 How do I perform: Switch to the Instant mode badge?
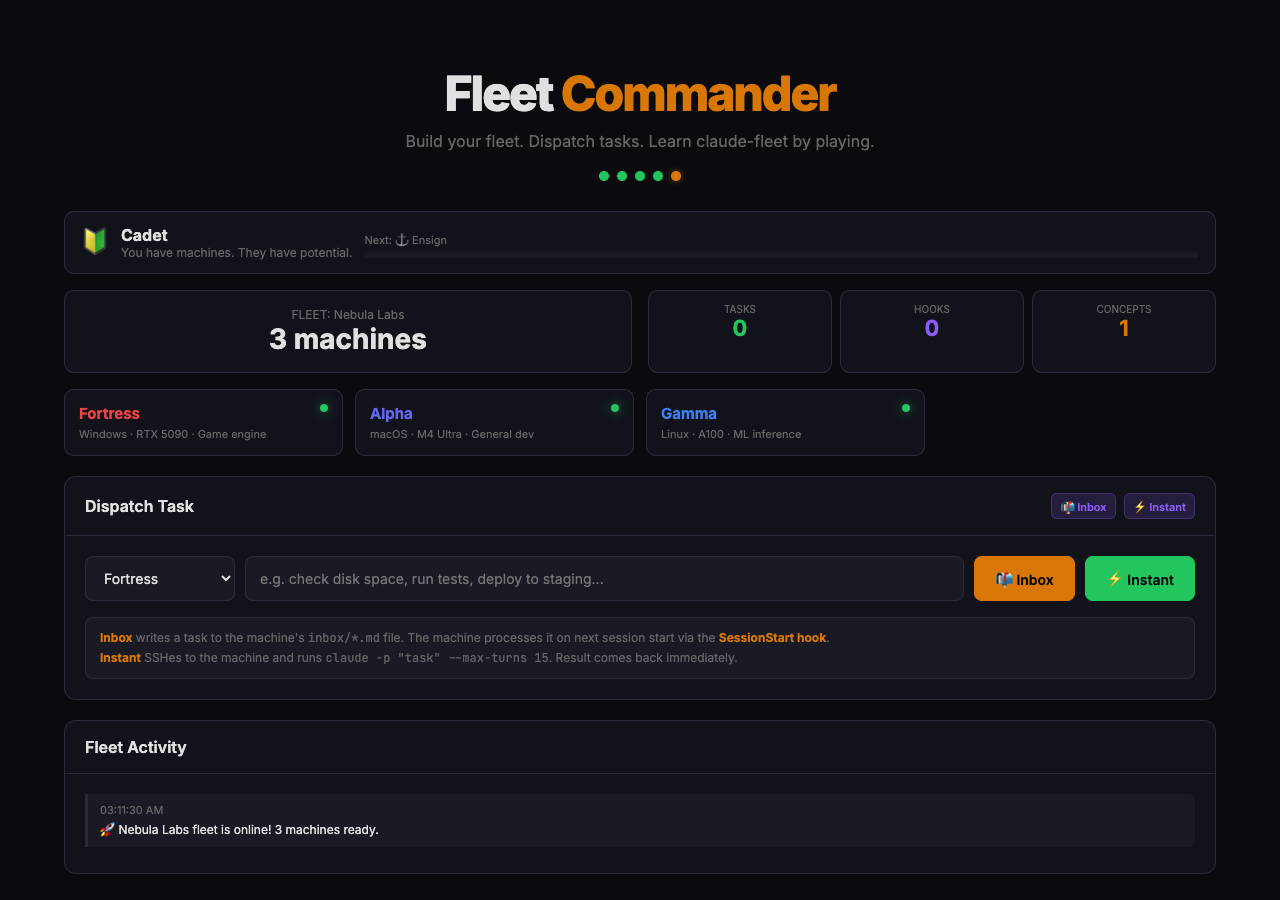[x=1159, y=506]
